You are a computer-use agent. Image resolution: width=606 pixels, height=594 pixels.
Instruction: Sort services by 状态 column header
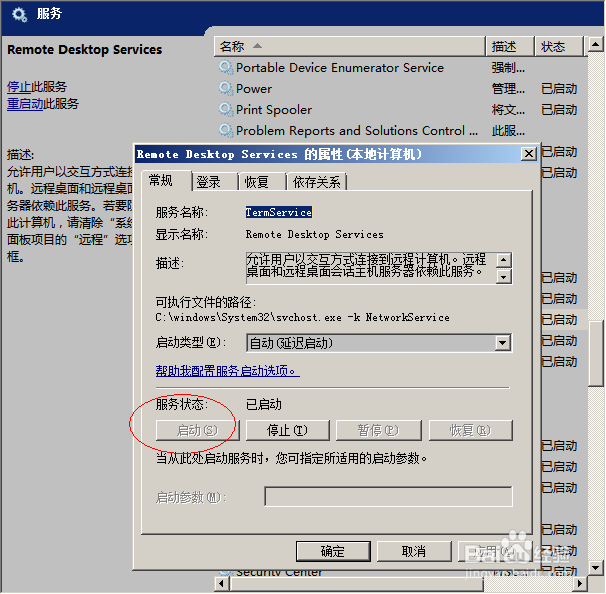click(x=559, y=46)
